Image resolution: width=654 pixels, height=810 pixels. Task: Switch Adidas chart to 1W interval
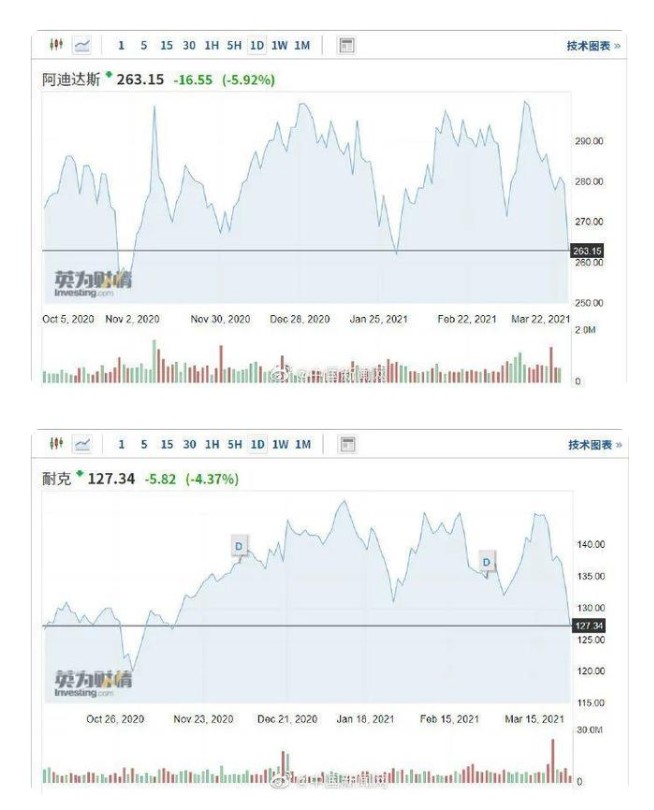pos(280,45)
